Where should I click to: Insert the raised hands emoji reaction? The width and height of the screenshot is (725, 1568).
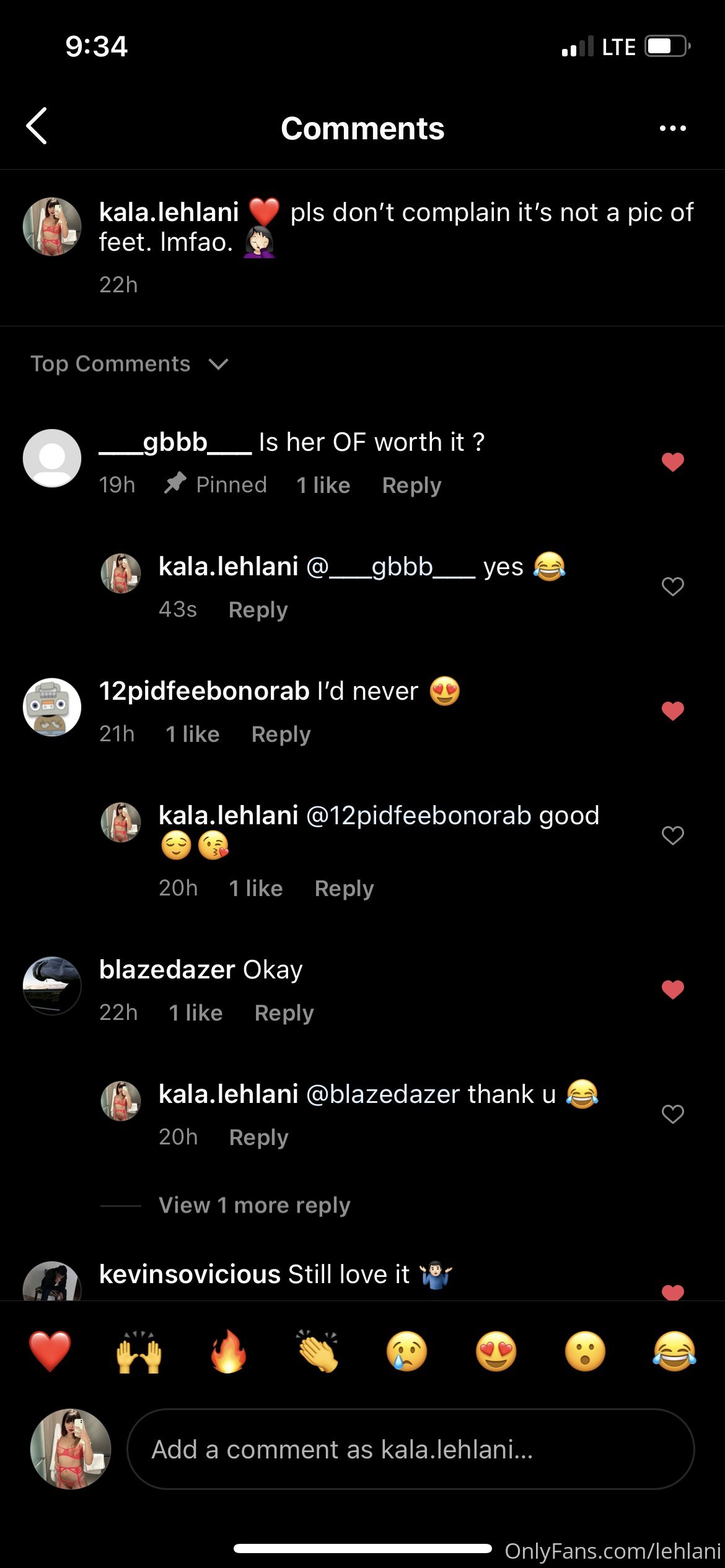coord(139,1351)
